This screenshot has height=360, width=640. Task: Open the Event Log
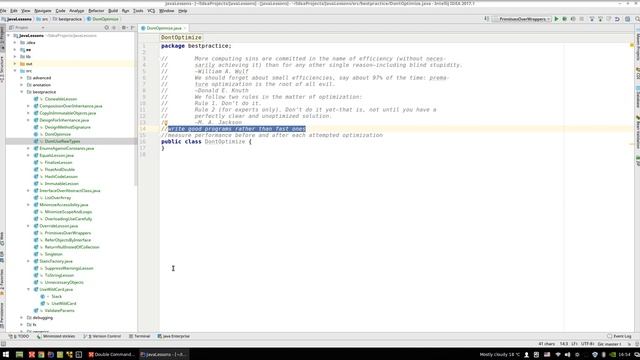pos(619,336)
